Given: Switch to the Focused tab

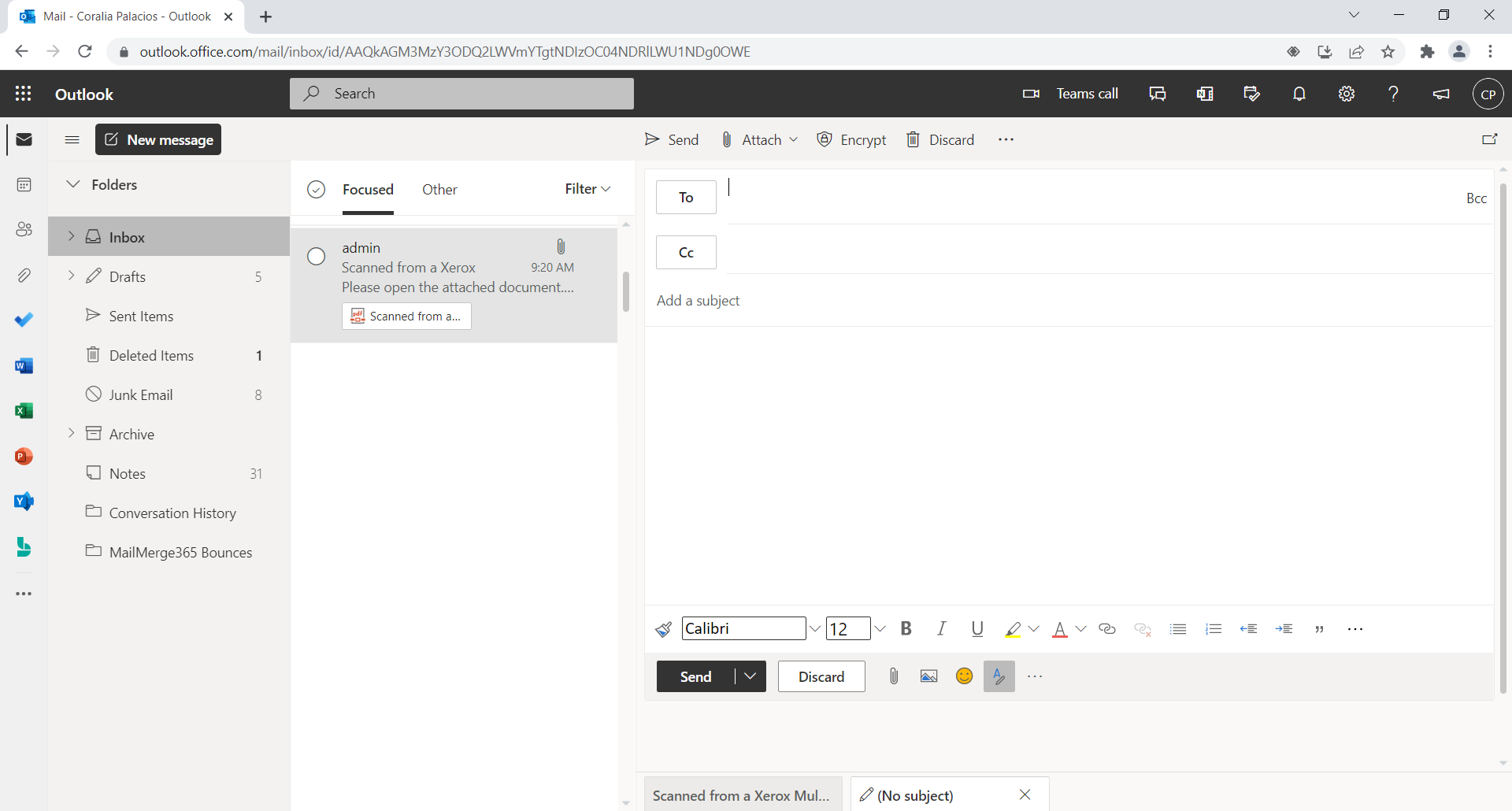Looking at the screenshot, I should point(368,190).
